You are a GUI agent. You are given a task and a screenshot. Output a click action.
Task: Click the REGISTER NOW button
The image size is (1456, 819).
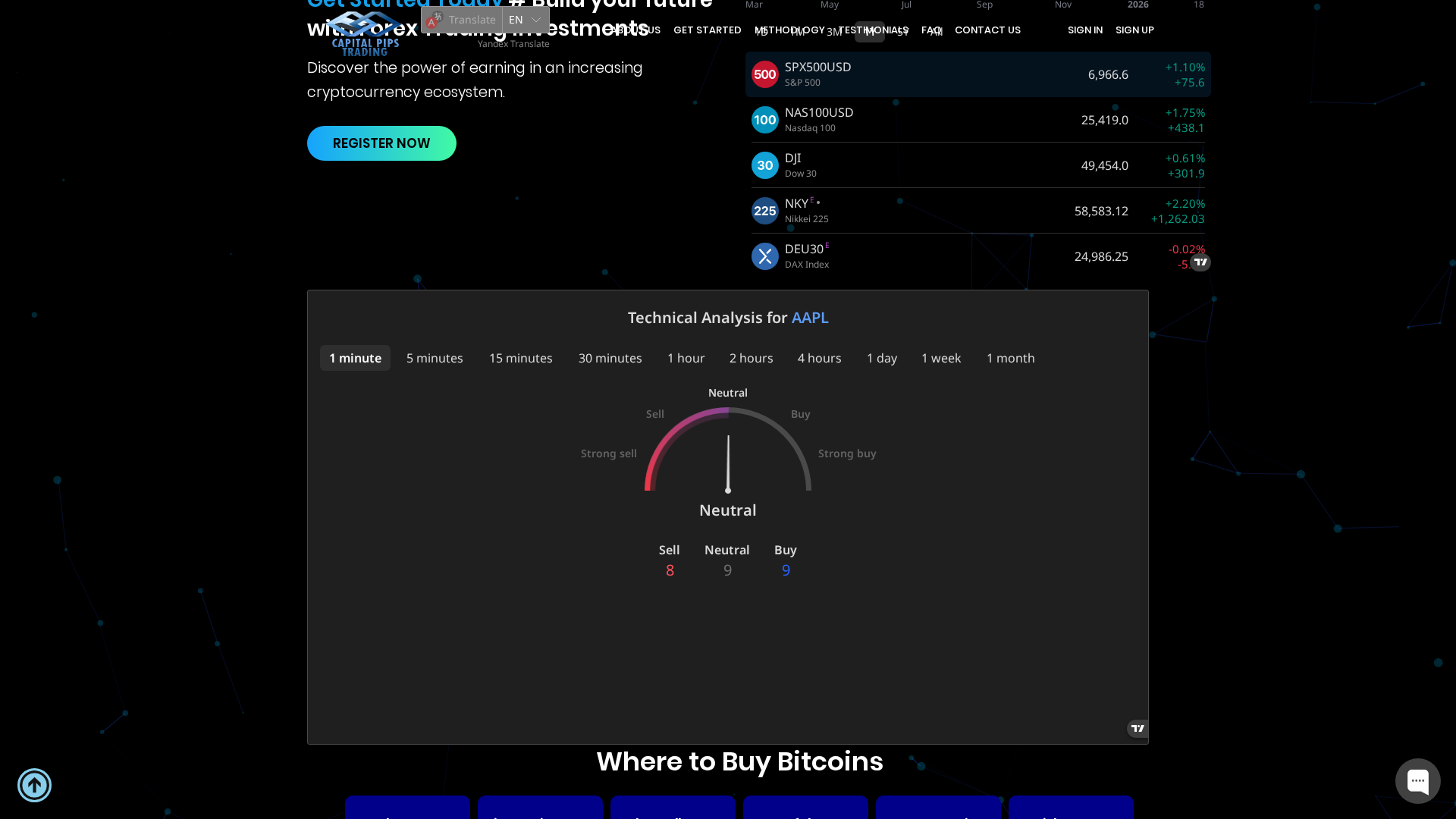381,143
